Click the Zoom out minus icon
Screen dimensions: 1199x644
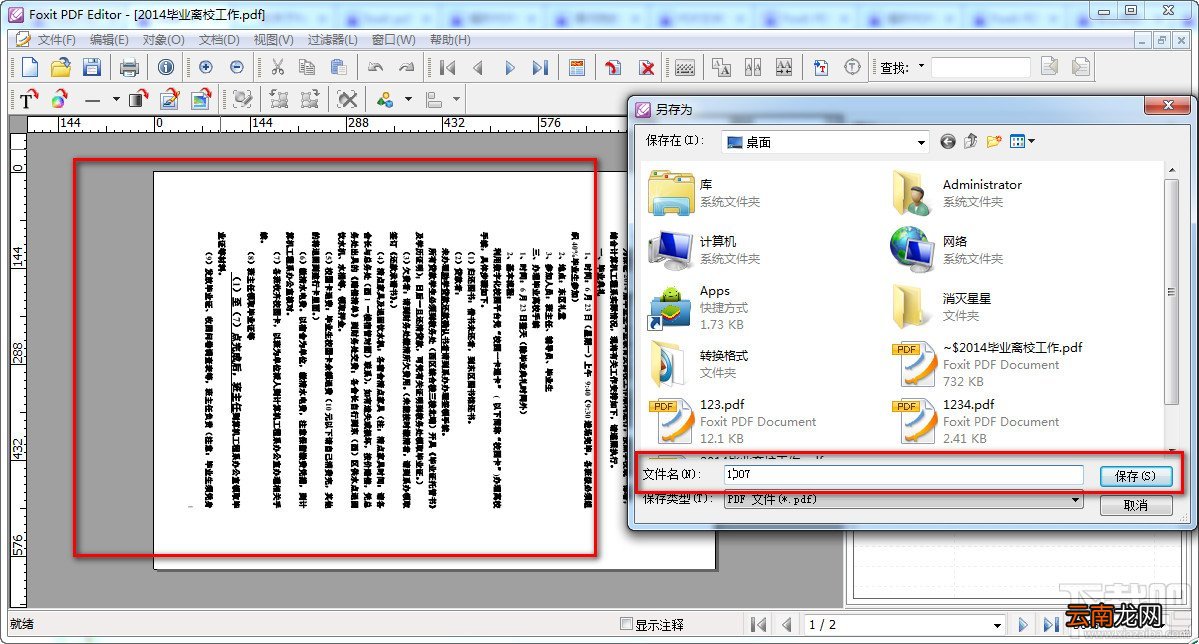click(x=237, y=67)
